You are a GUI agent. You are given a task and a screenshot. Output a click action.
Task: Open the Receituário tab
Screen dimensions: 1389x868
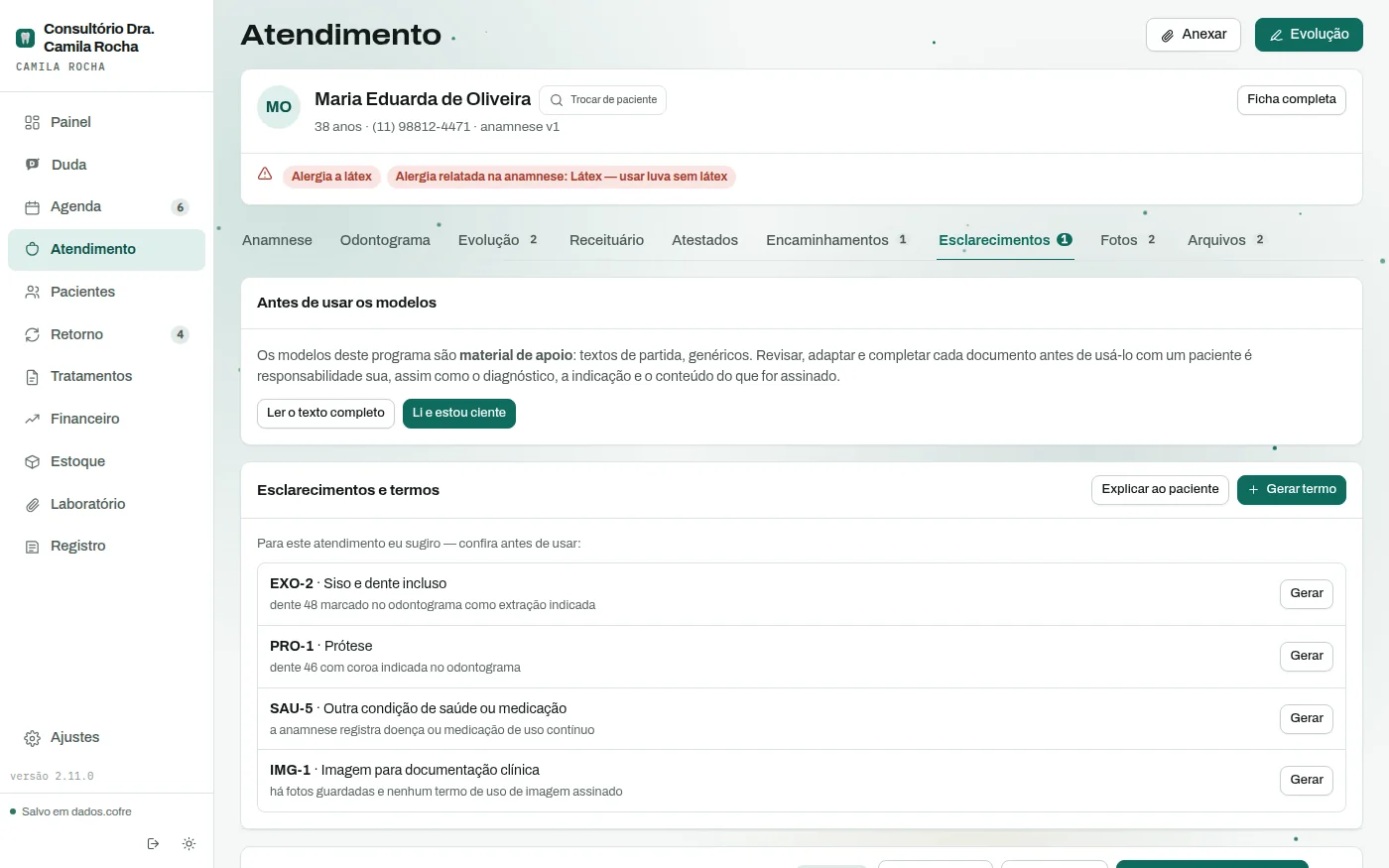click(606, 240)
